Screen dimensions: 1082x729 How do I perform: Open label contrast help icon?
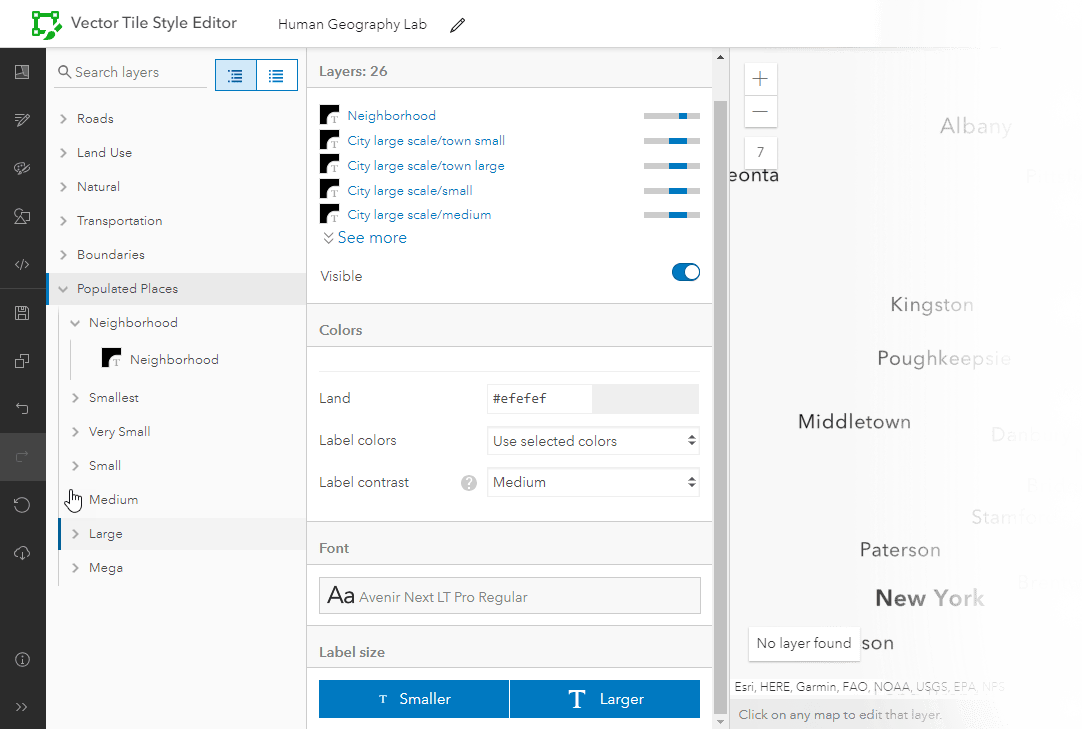click(468, 483)
